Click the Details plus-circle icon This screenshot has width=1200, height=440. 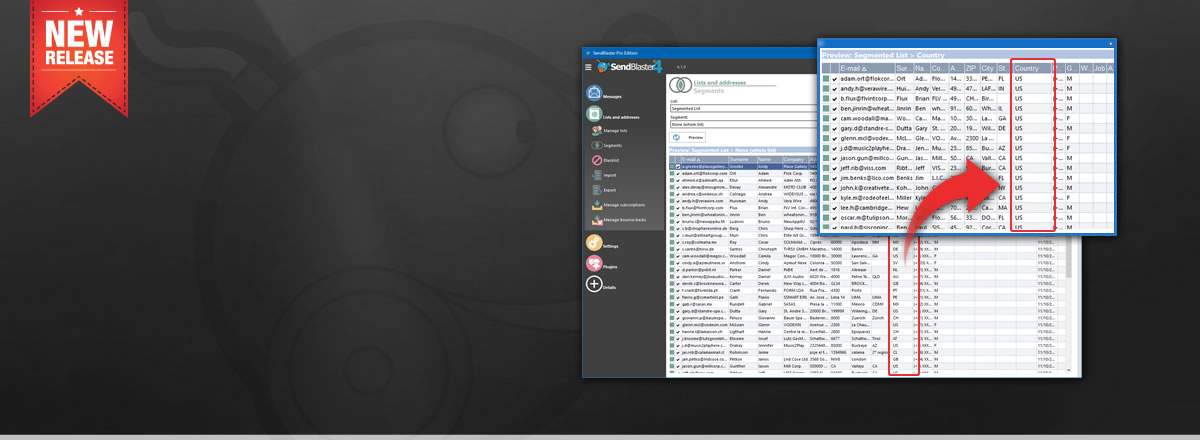(594, 284)
